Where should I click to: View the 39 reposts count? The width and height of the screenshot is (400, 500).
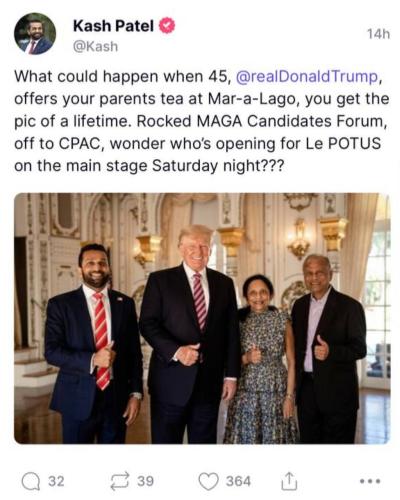point(146,481)
